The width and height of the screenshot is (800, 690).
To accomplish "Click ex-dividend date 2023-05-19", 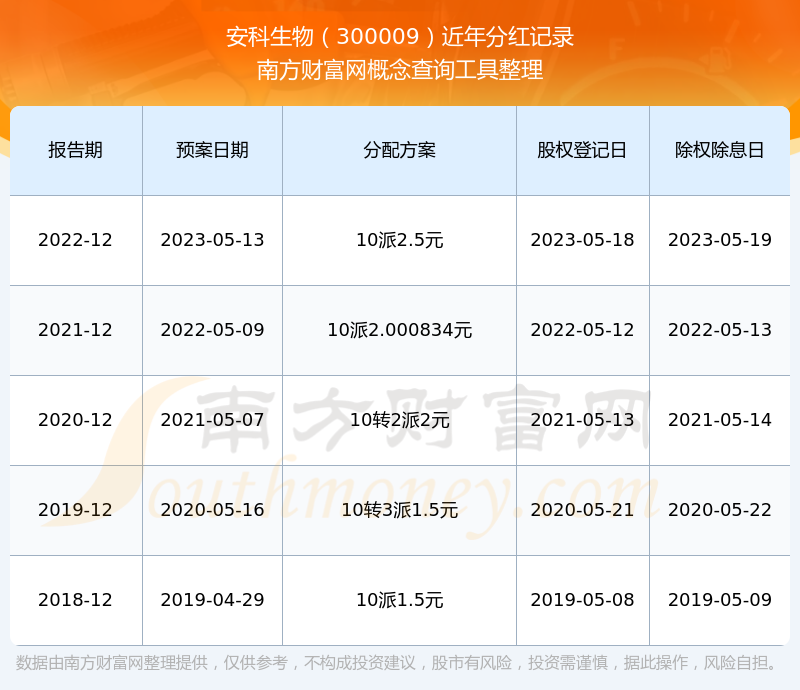I will pos(720,240).
